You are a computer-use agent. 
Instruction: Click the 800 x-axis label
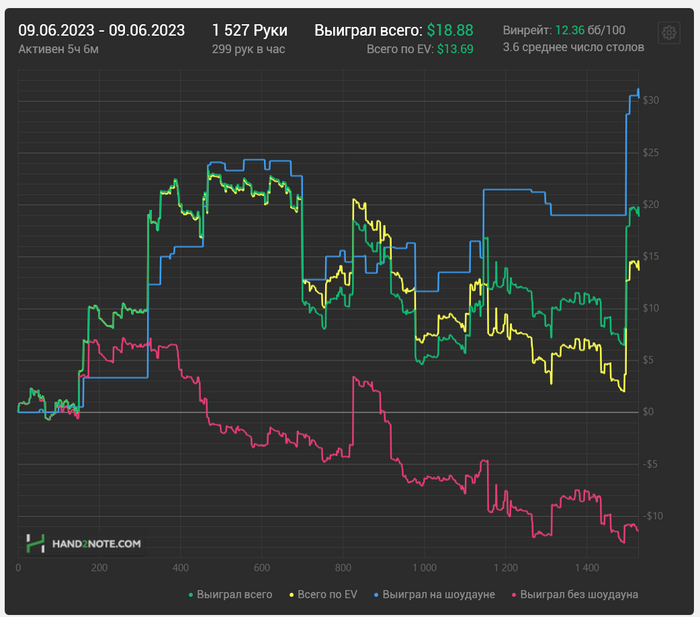click(343, 568)
